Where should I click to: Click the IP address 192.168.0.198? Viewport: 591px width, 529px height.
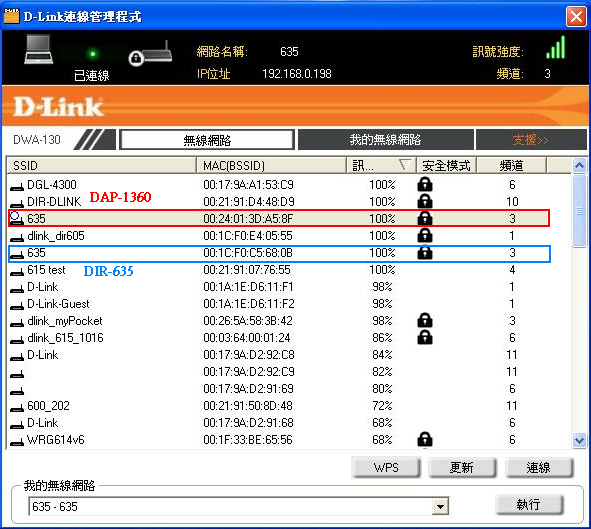pyautogui.click(x=297, y=73)
